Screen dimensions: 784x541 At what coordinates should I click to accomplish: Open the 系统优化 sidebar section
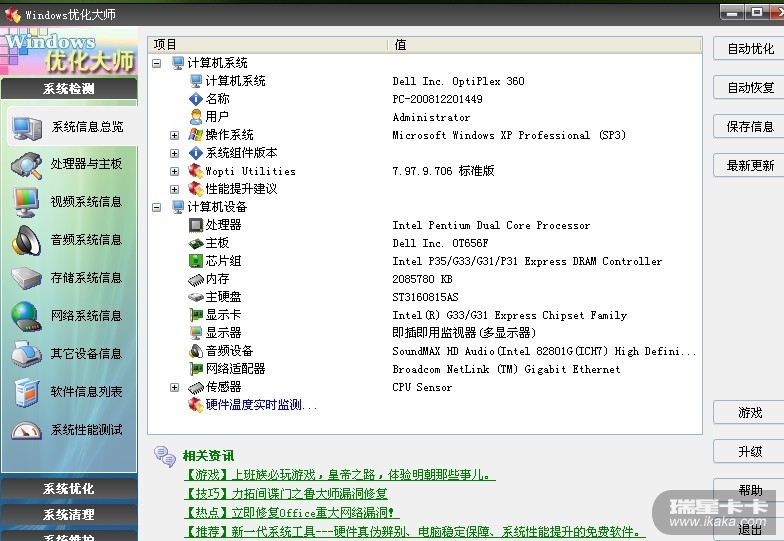69,488
